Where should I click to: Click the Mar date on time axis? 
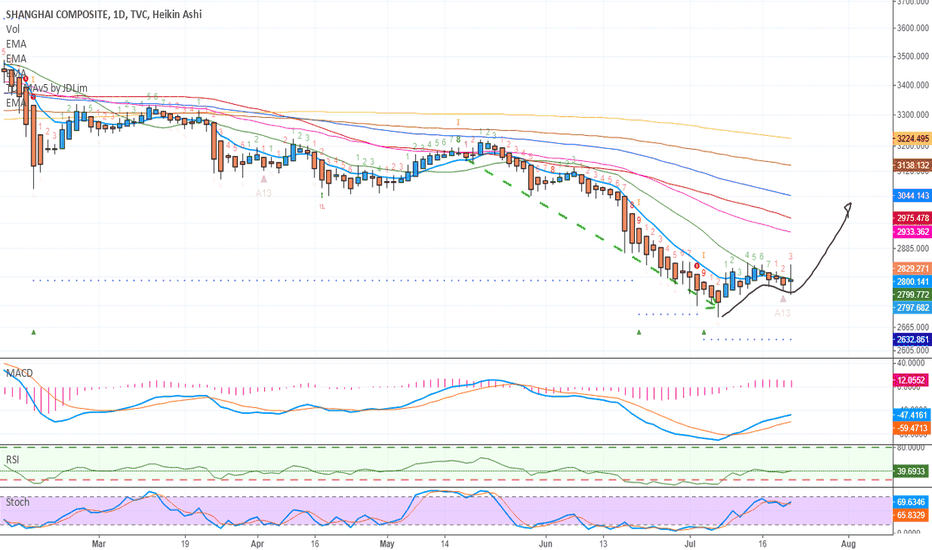pyautogui.click(x=99, y=543)
